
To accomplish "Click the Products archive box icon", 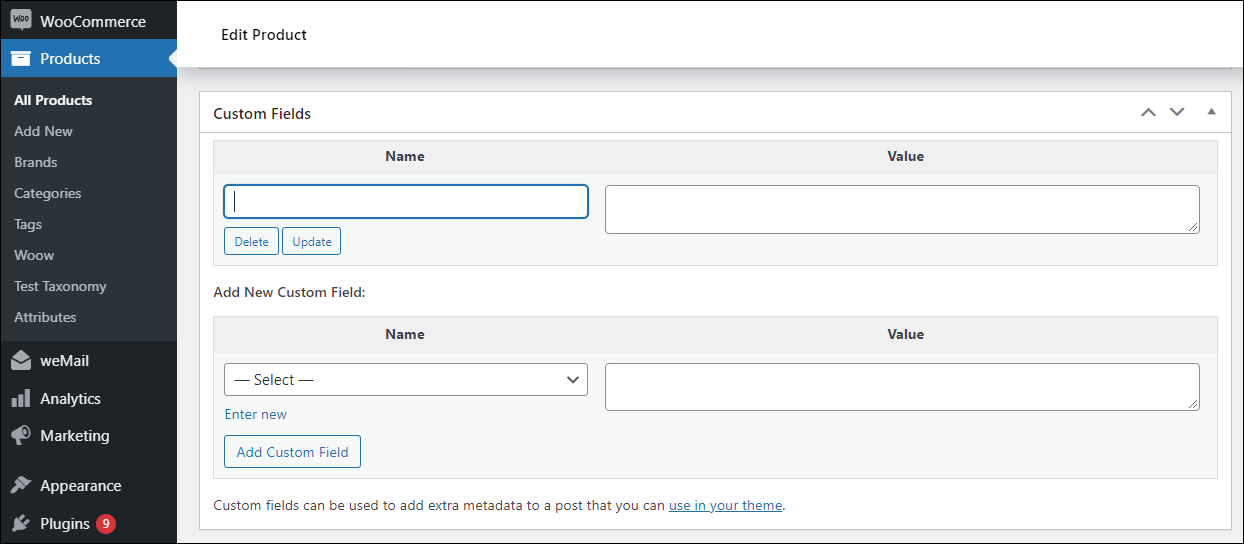I will click(x=21, y=59).
